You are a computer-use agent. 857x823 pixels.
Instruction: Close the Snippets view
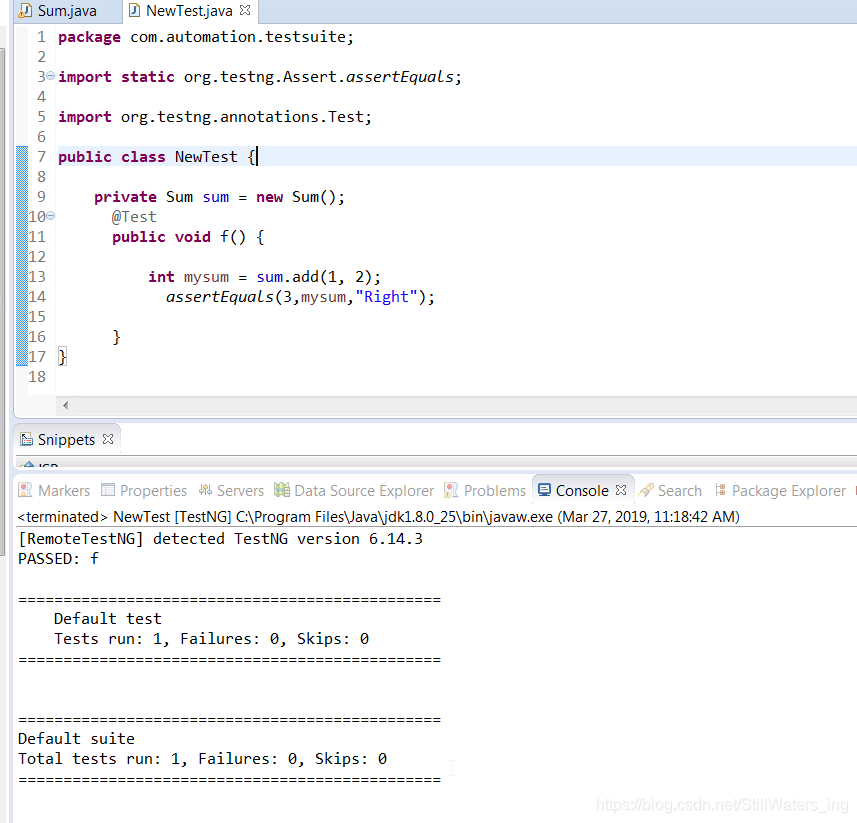(108, 439)
